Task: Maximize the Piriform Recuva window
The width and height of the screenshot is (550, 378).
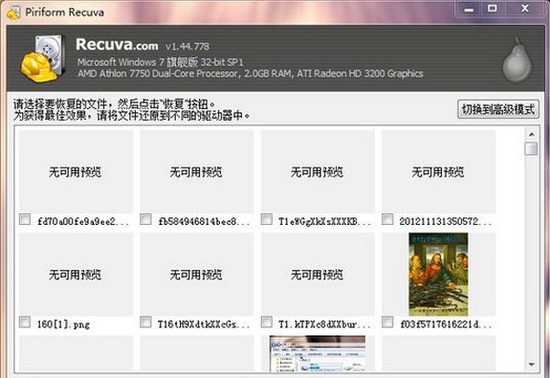Action: [492, 8]
